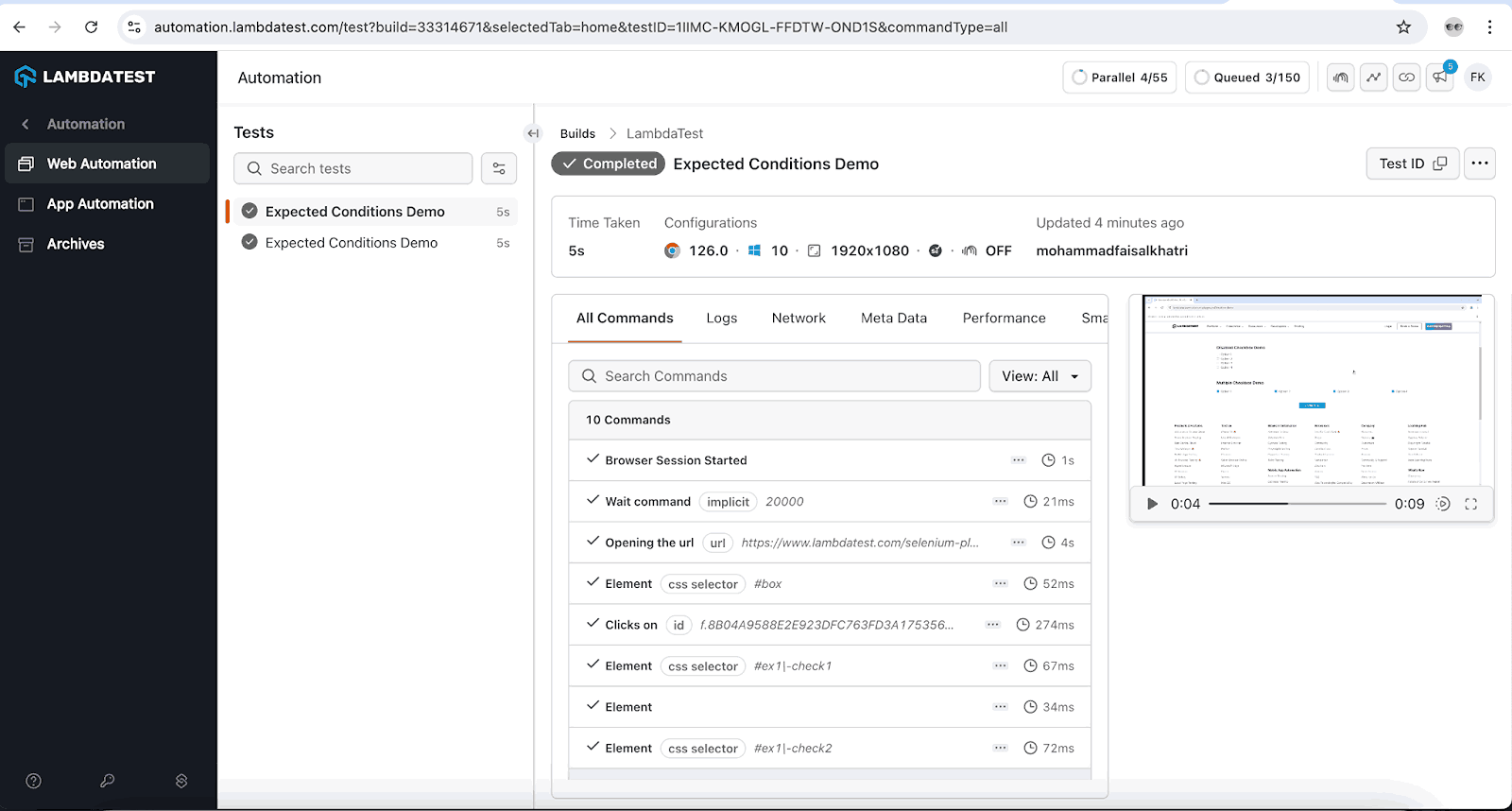This screenshot has width=1512, height=811.
Task: Open Web Automation section
Action: 107,164
